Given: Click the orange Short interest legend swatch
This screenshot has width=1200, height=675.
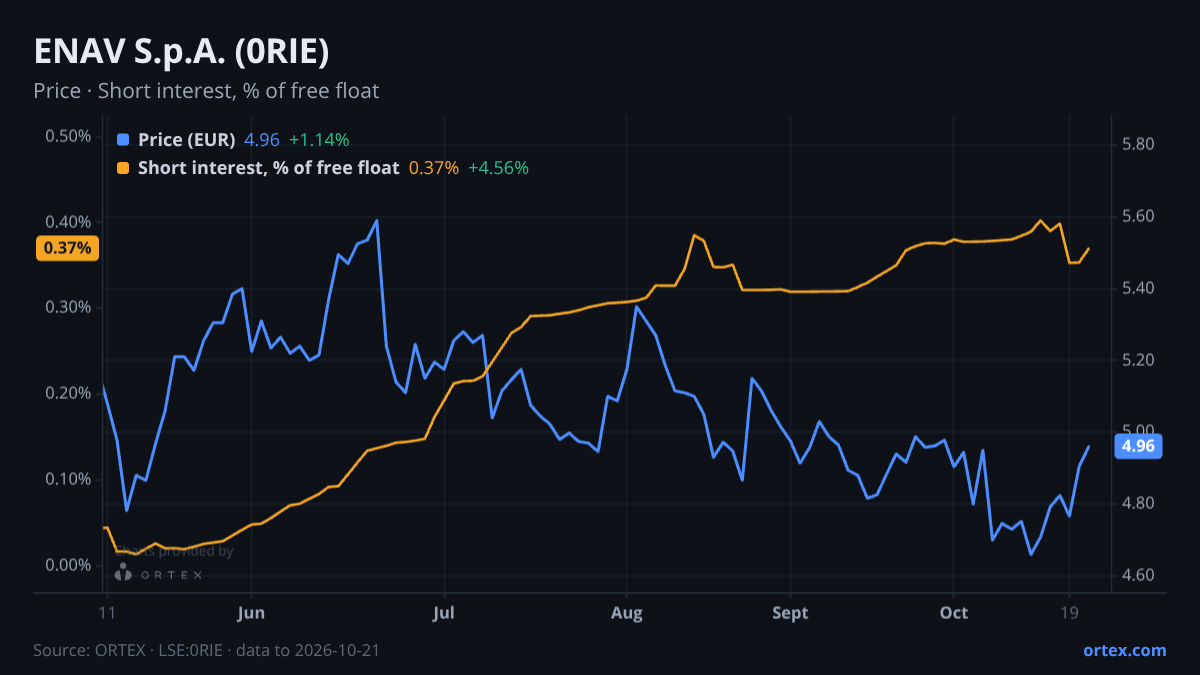Looking at the screenshot, I should (123, 168).
